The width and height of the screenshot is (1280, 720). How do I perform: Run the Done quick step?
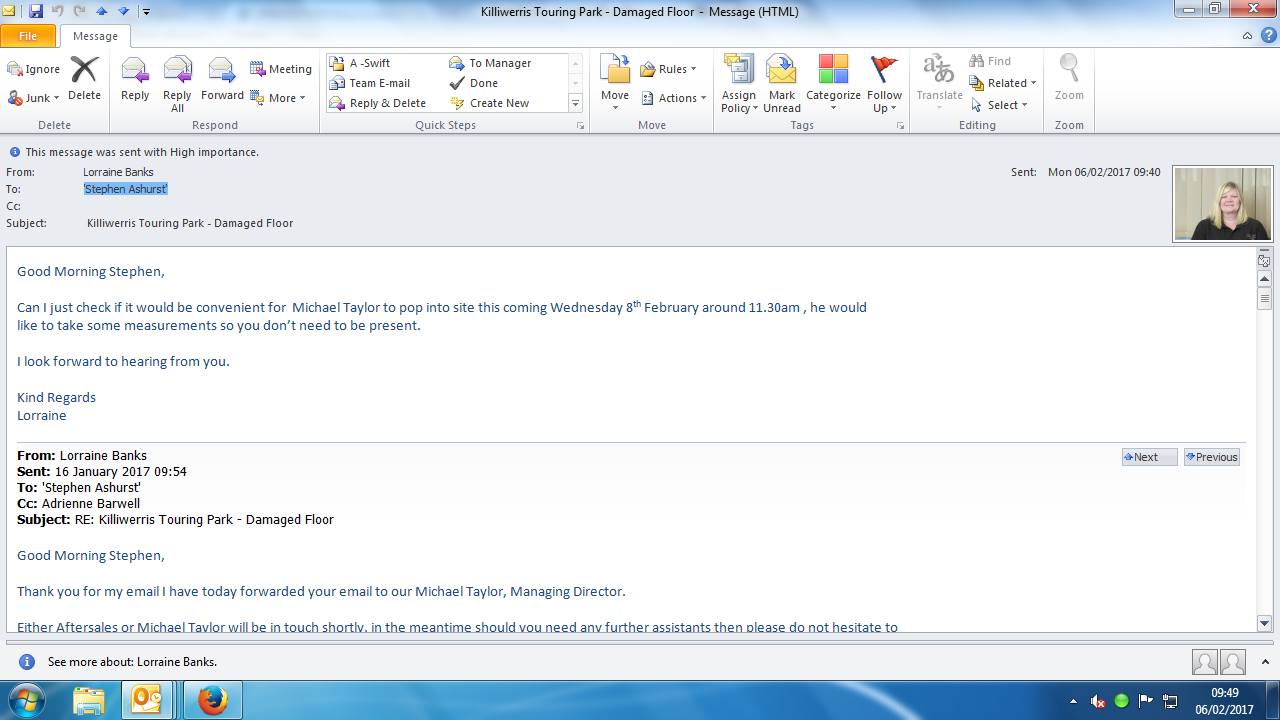pyautogui.click(x=483, y=83)
